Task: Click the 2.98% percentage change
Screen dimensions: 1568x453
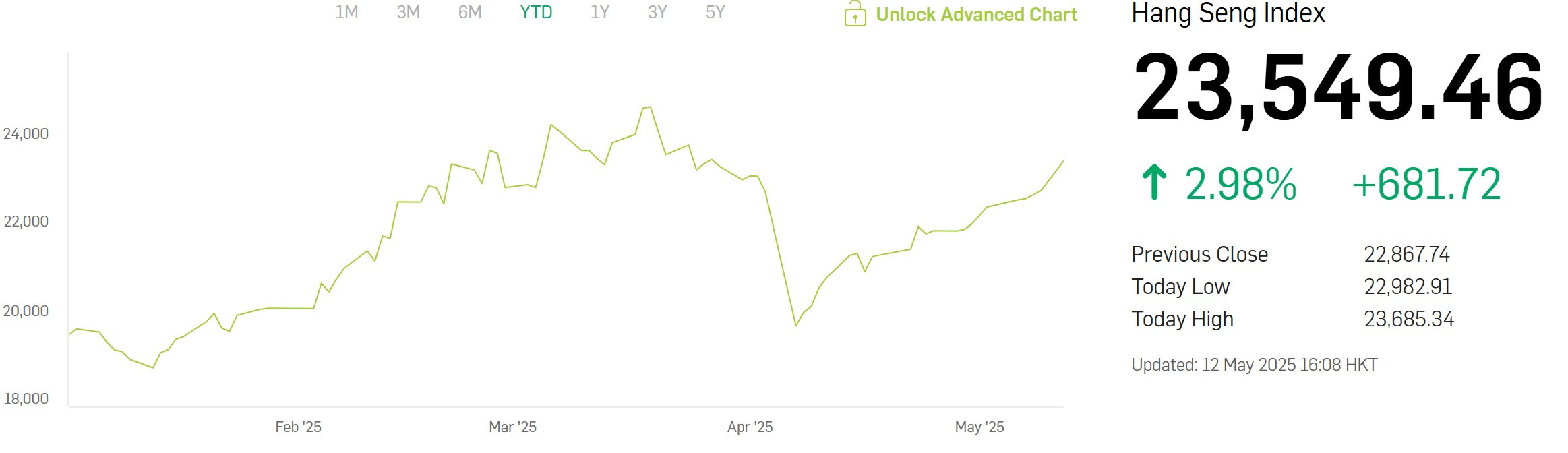Action: [x=1240, y=183]
